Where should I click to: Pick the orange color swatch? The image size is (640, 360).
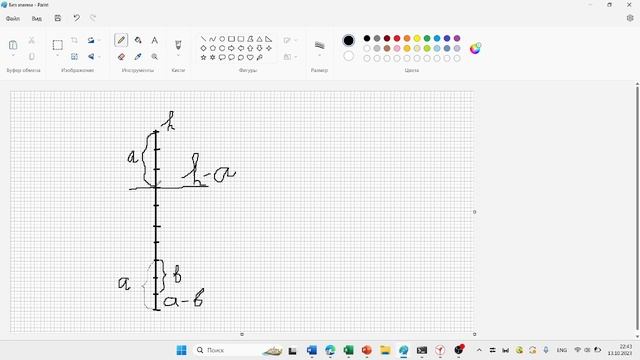(407, 38)
